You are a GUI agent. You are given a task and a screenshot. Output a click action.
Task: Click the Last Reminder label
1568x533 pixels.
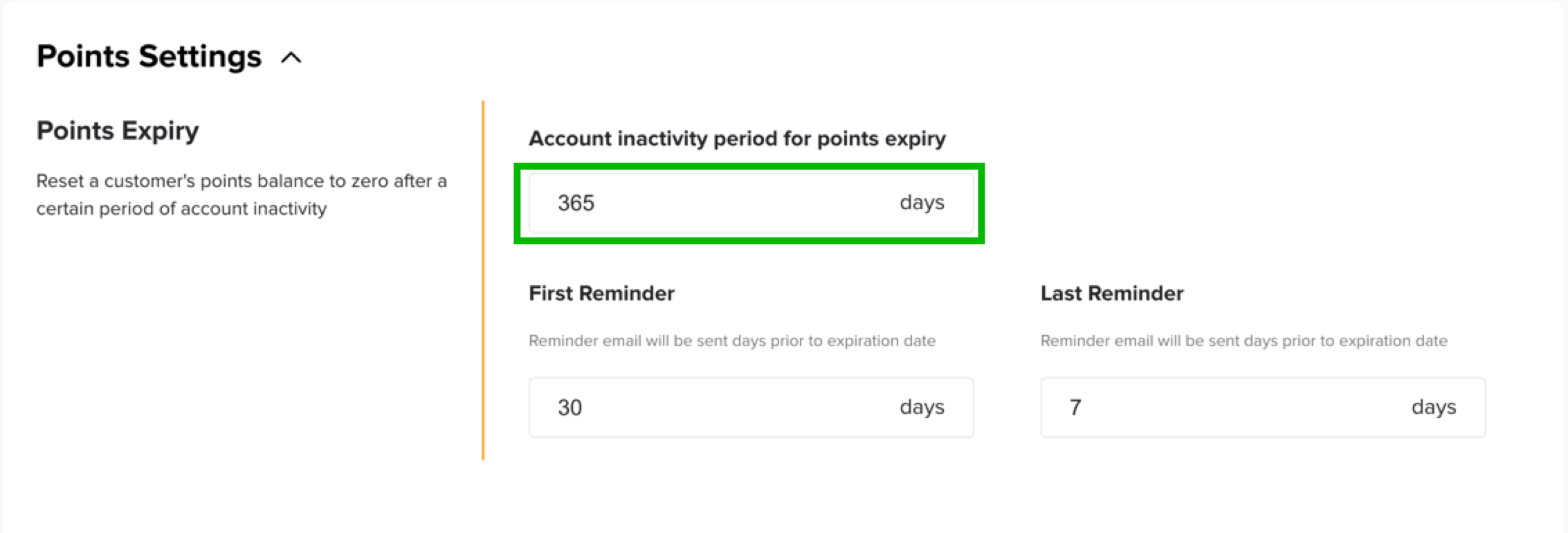pos(1111,293)
